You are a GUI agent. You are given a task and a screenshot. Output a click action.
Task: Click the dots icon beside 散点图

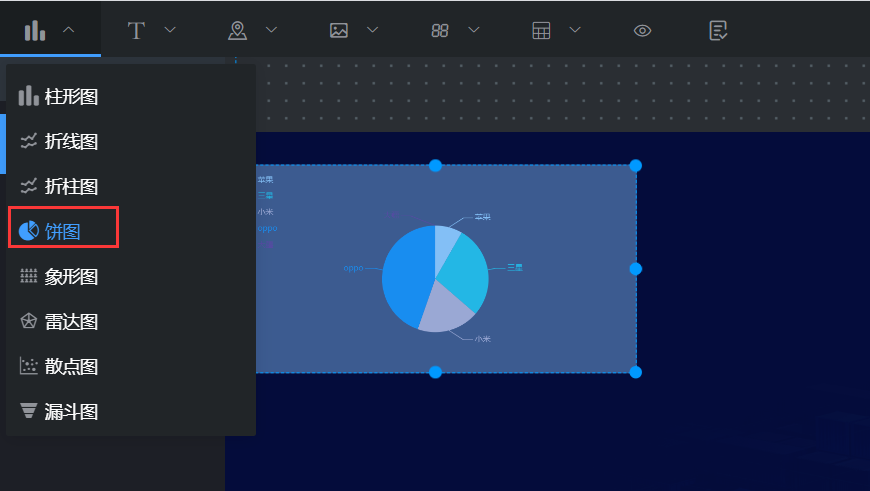(28, 366)
